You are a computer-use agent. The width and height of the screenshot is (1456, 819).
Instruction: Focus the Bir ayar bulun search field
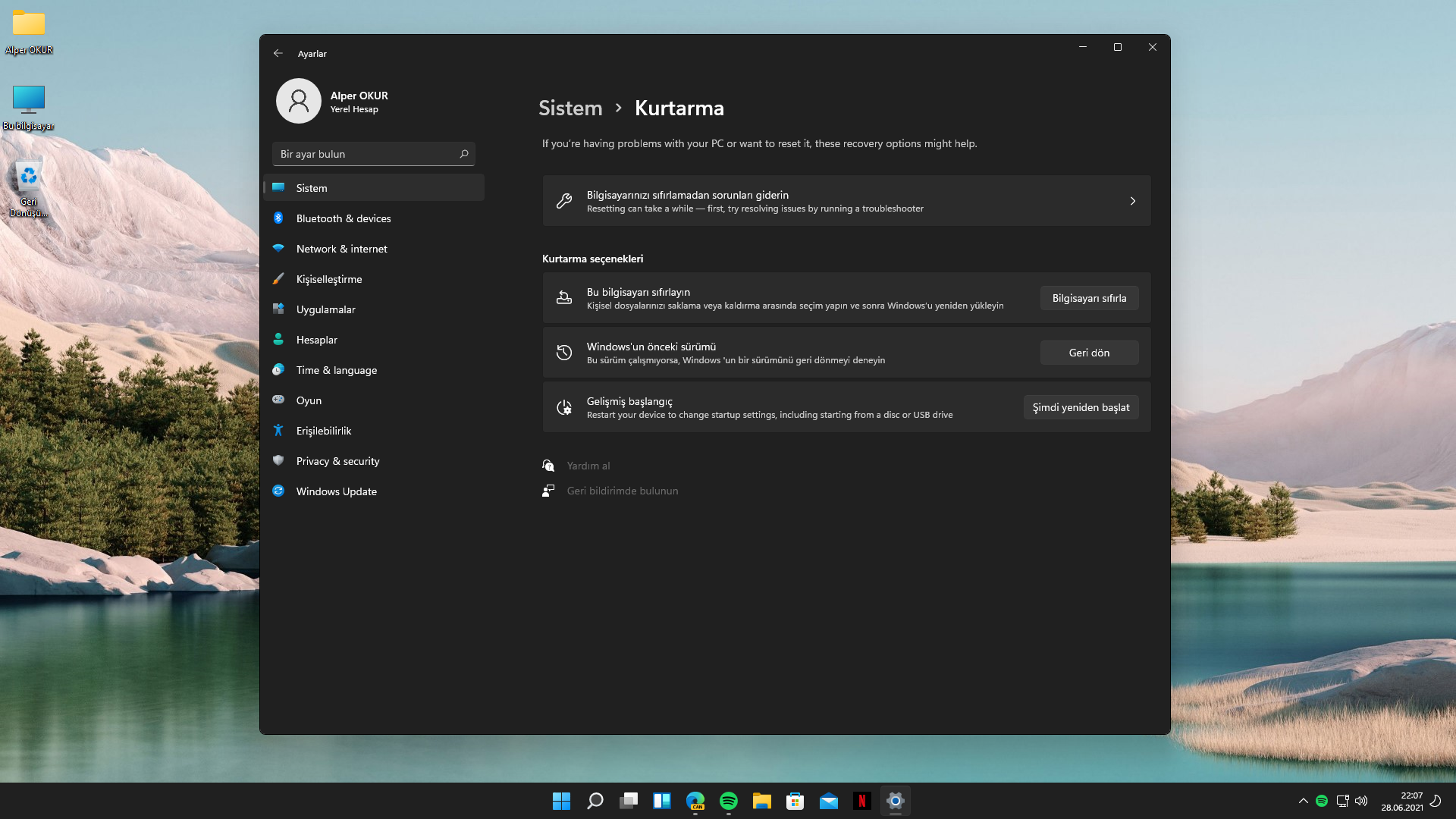click(x=364, y=154)
